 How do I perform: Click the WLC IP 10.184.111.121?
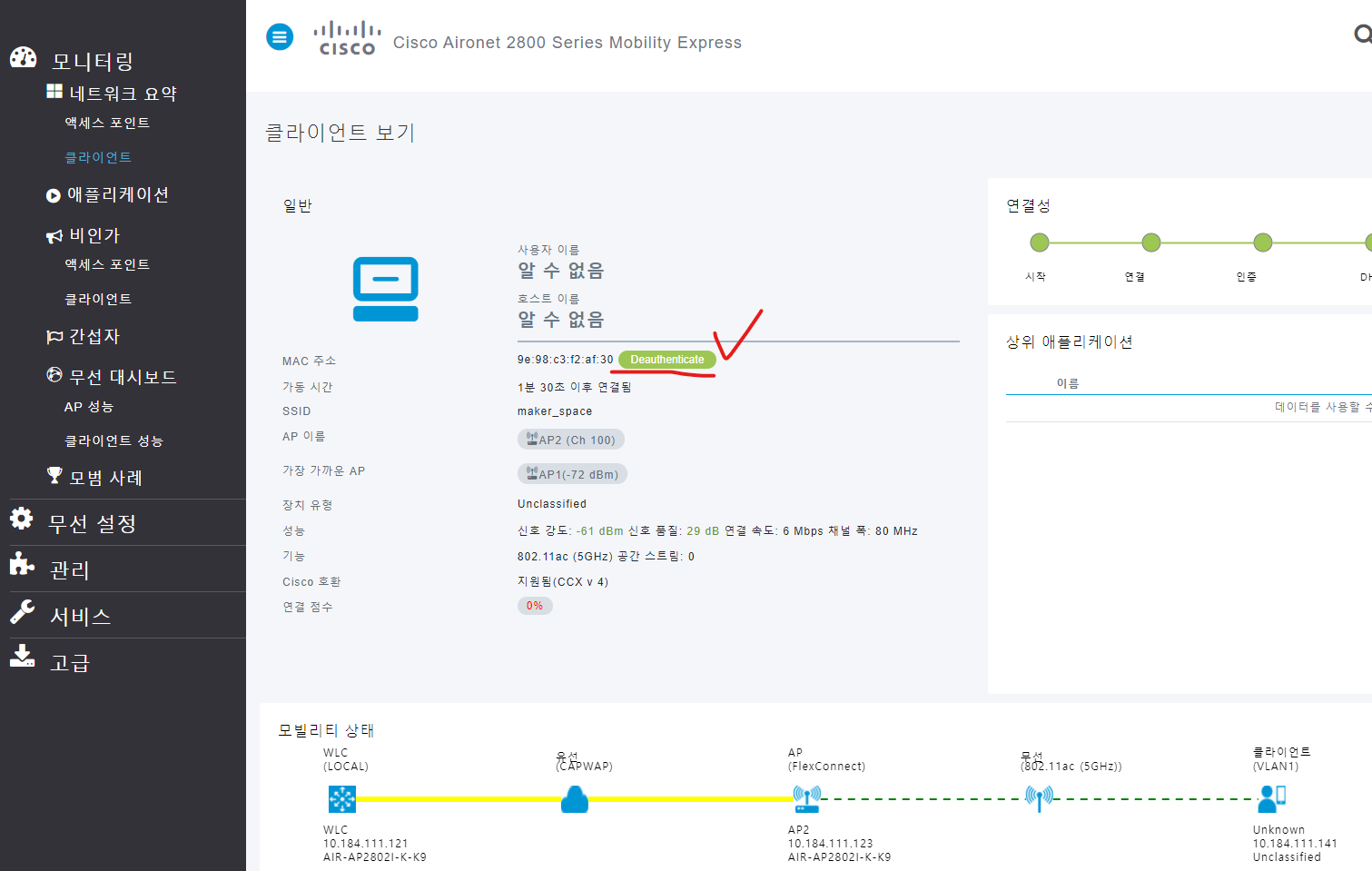coord(366,844)
